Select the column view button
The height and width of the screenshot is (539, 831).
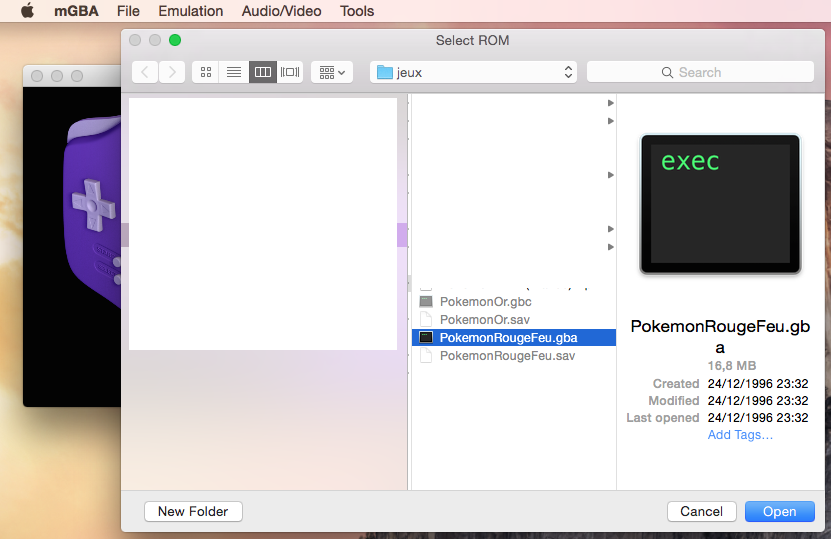[x=263, y=72]
